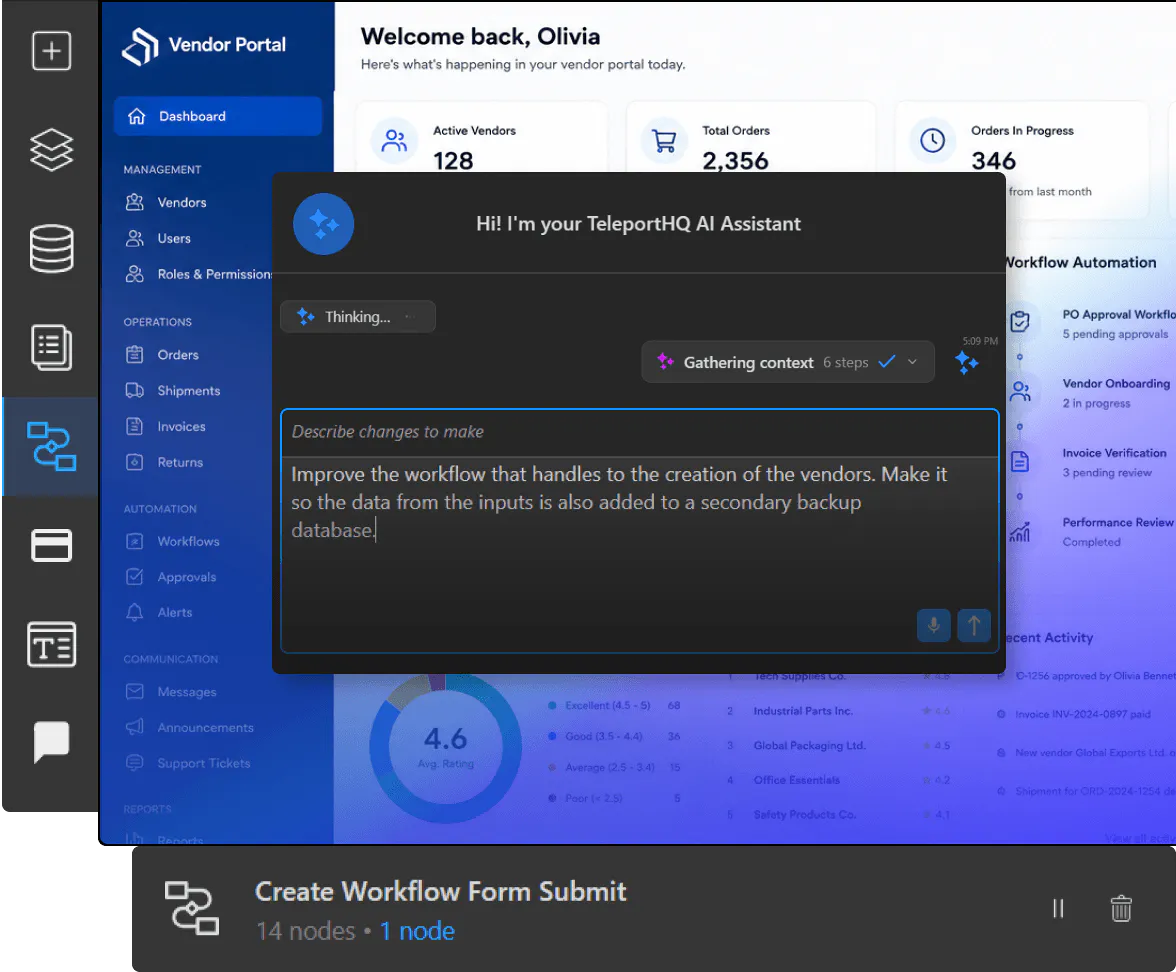Click the Invoice Verification document icon

(x=1020, y=461)
